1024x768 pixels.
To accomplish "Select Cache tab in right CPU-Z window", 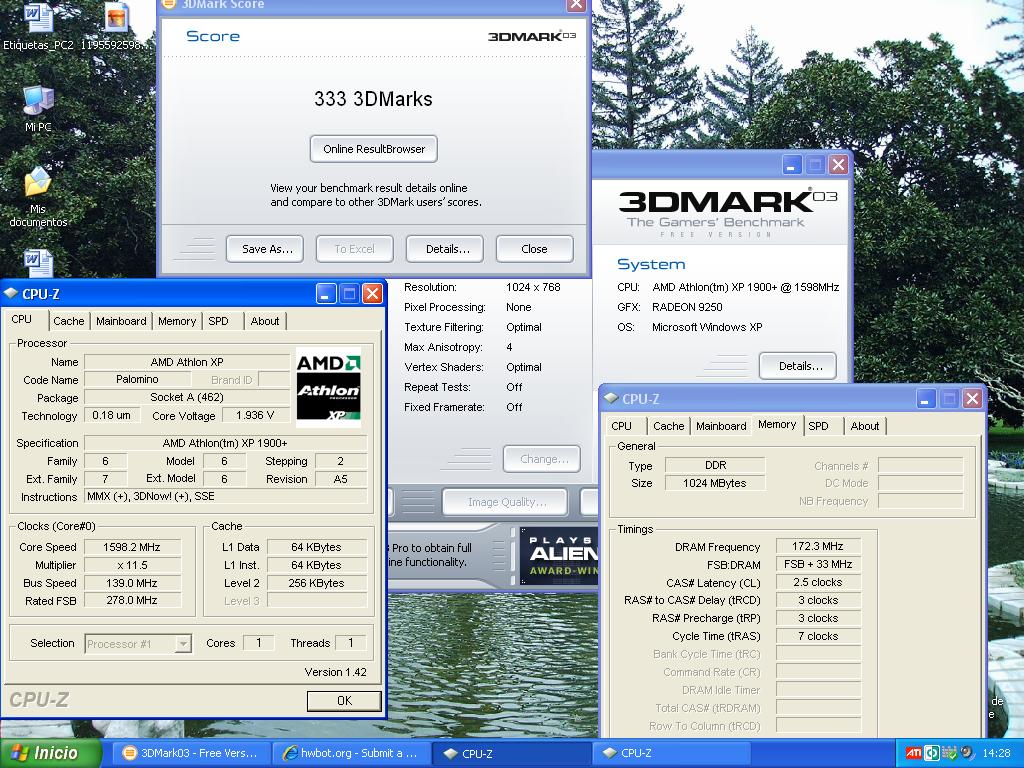I will tap(668, 426).
